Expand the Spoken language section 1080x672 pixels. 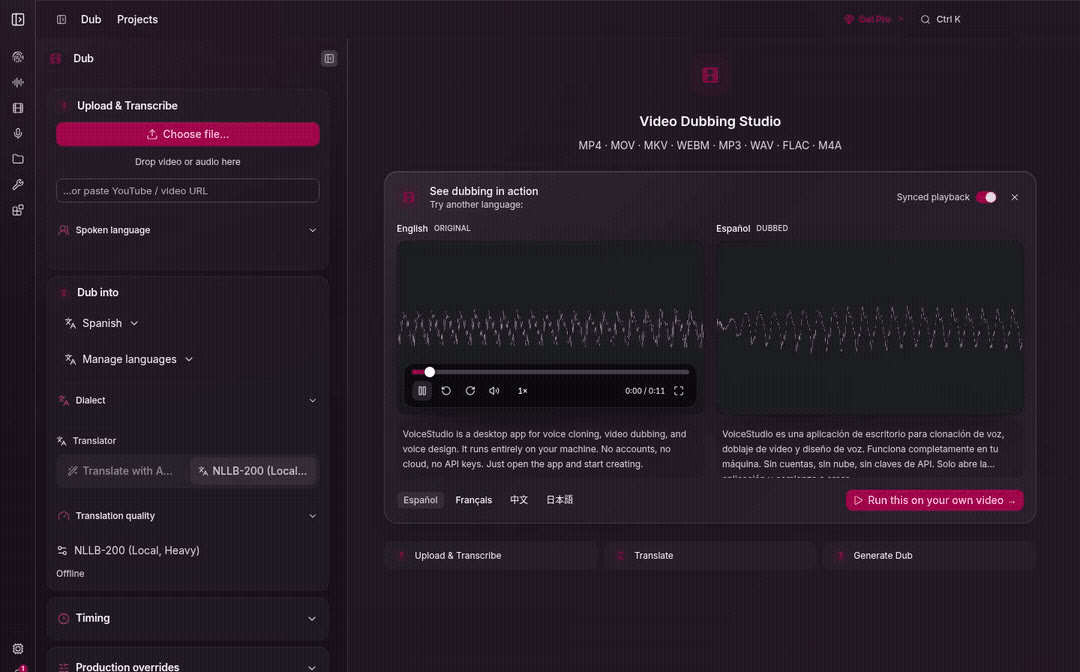[x=188, y=230]
